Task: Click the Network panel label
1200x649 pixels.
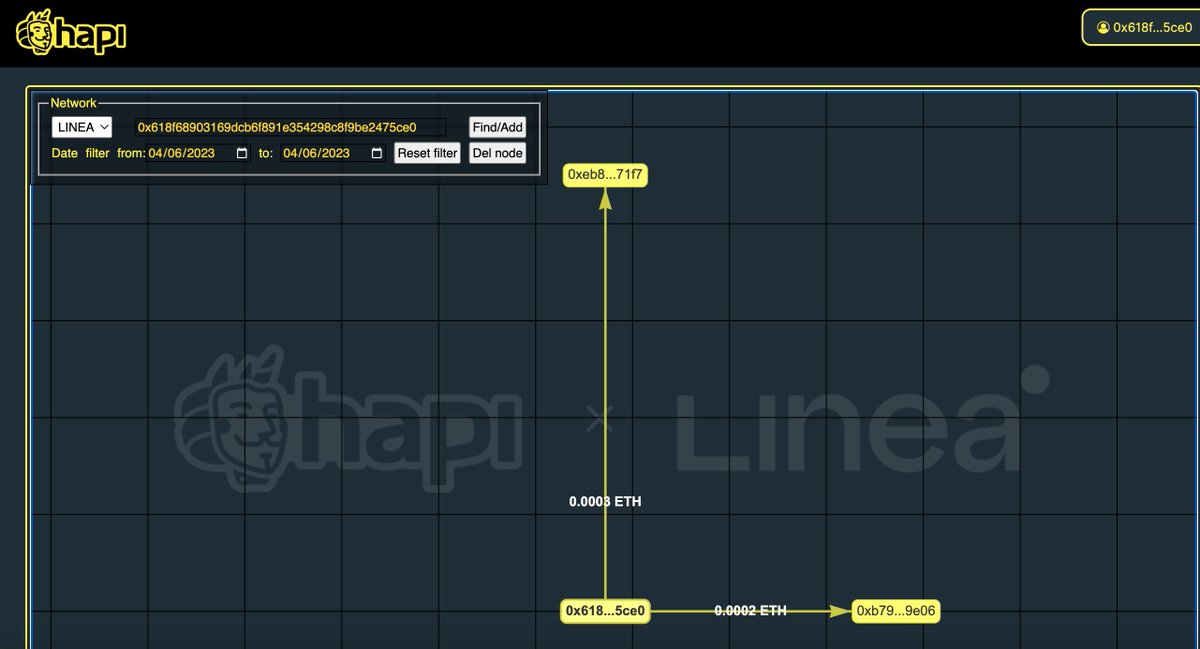Action: point(74,103)
